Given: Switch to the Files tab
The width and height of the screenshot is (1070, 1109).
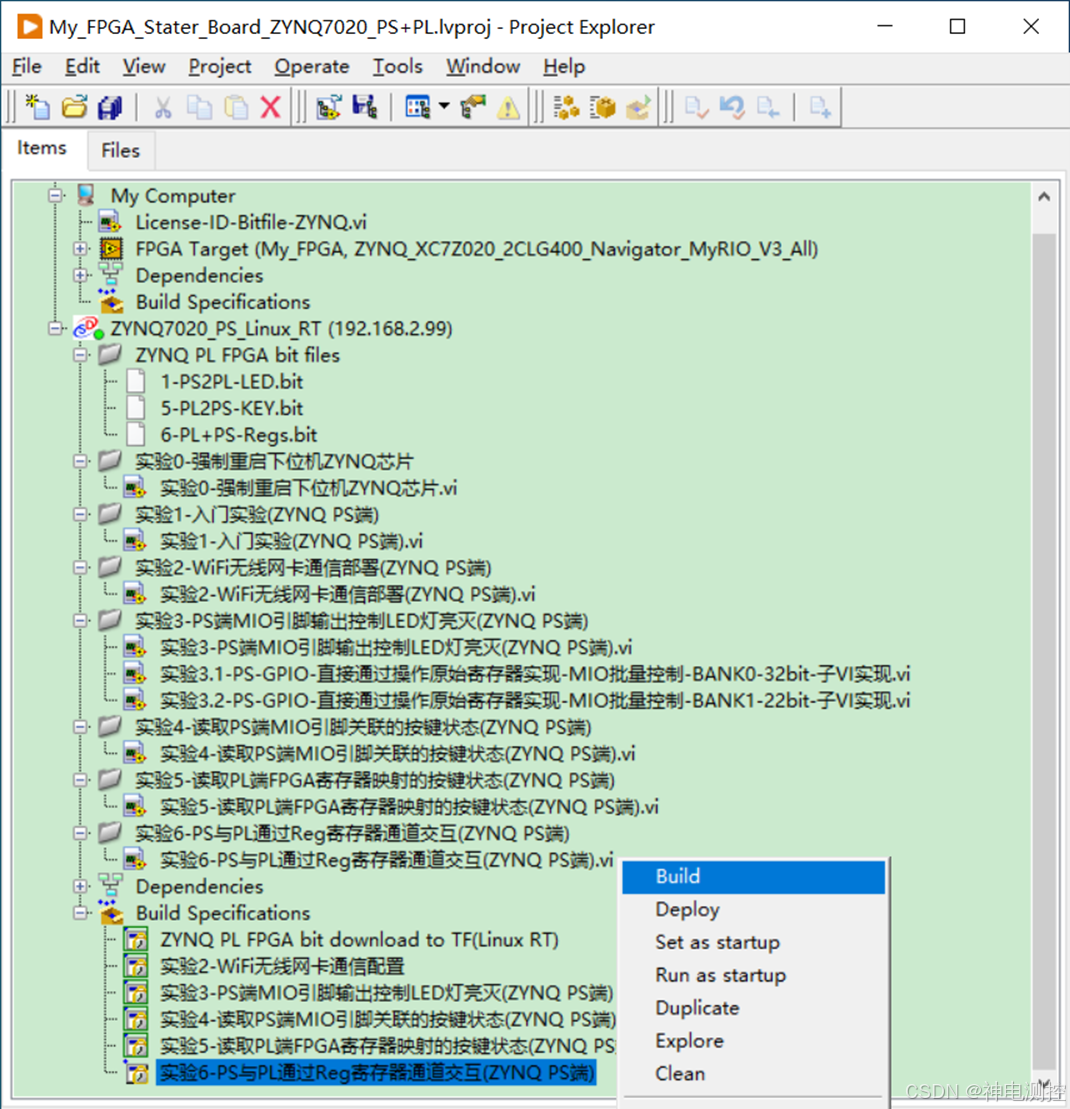Looking at the screenshot, I should pyautogui.click(x=120, y=151).
